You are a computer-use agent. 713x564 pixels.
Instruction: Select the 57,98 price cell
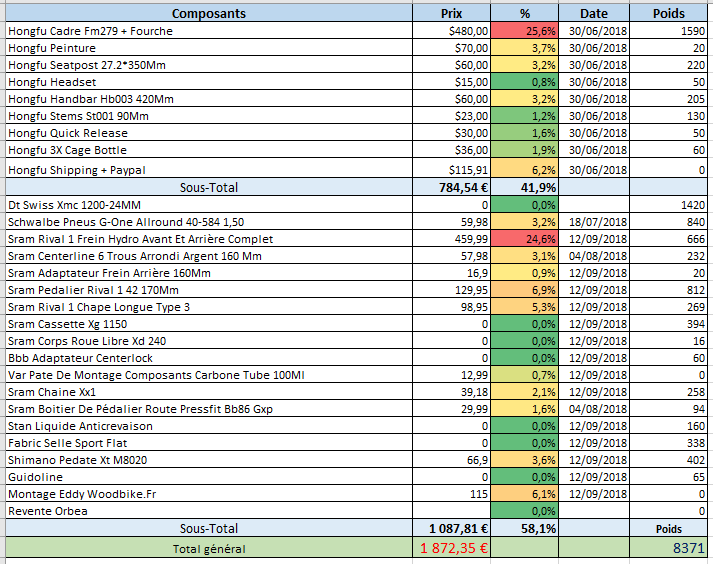click(x=452, y=256)
